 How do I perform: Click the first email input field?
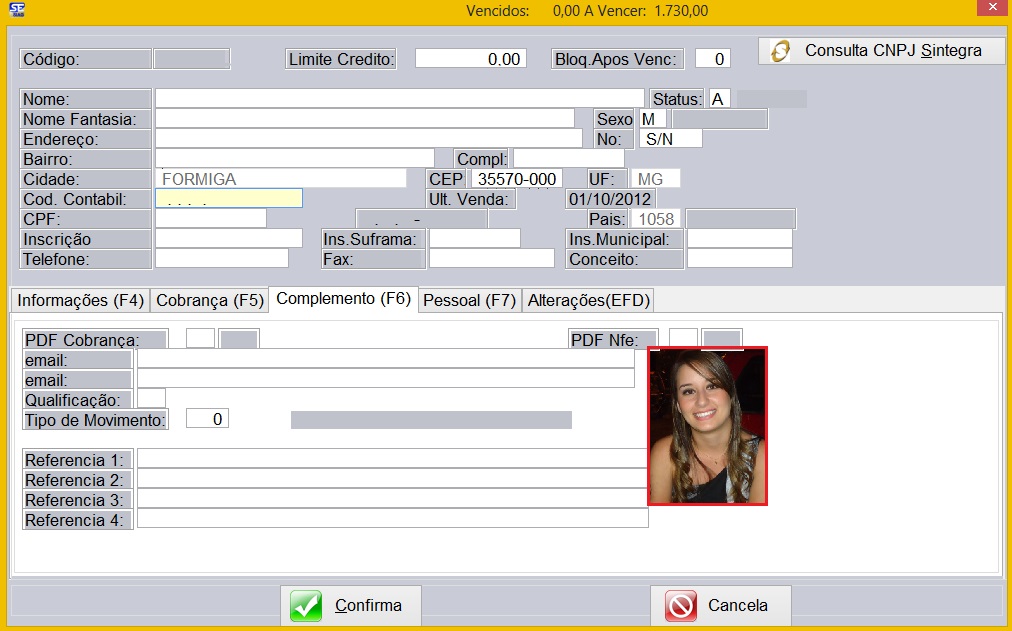coord(385,359)
